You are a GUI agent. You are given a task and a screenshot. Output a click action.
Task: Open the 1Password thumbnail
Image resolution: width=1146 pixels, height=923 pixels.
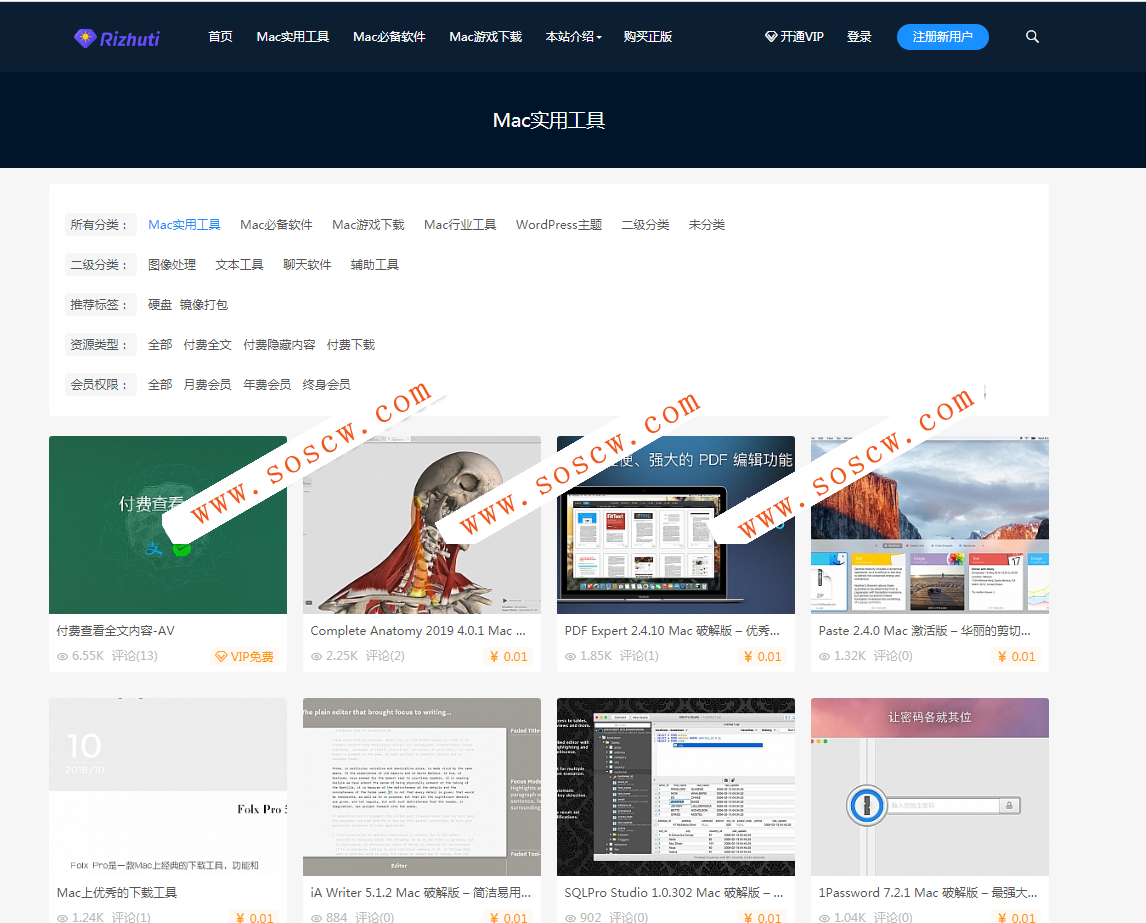(930, 786)
